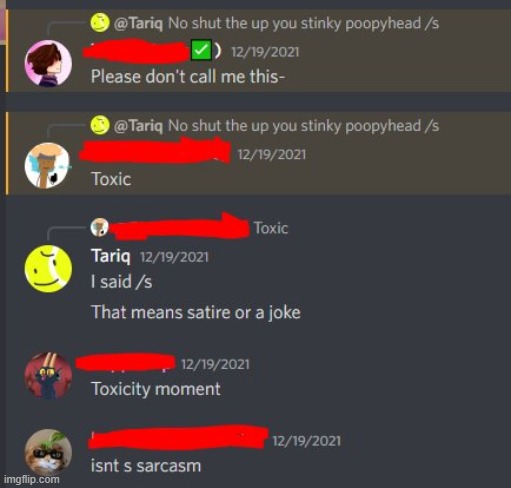
Task: Click the green checkmark badge beside redacted name
Action: coord(201,51)
